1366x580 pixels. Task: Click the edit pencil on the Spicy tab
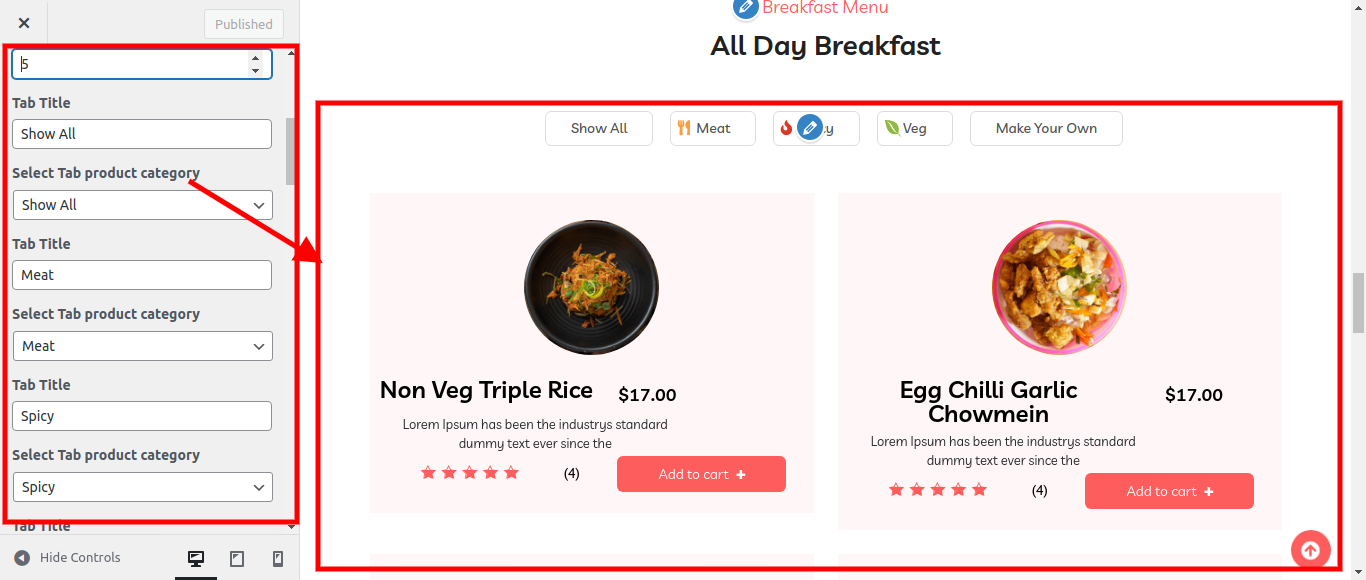click(810, 128)
